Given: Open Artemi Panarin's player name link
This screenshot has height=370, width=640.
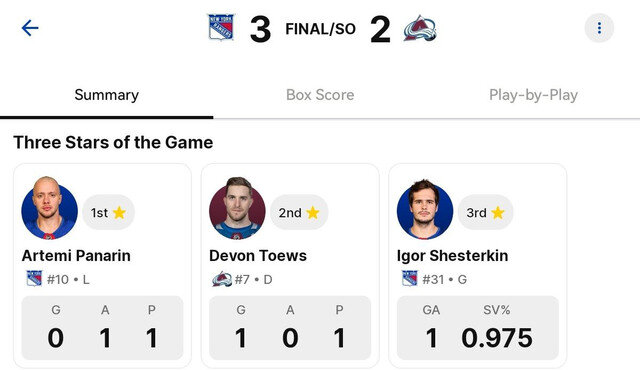Looking at the screenshot, I should (76, 256).
